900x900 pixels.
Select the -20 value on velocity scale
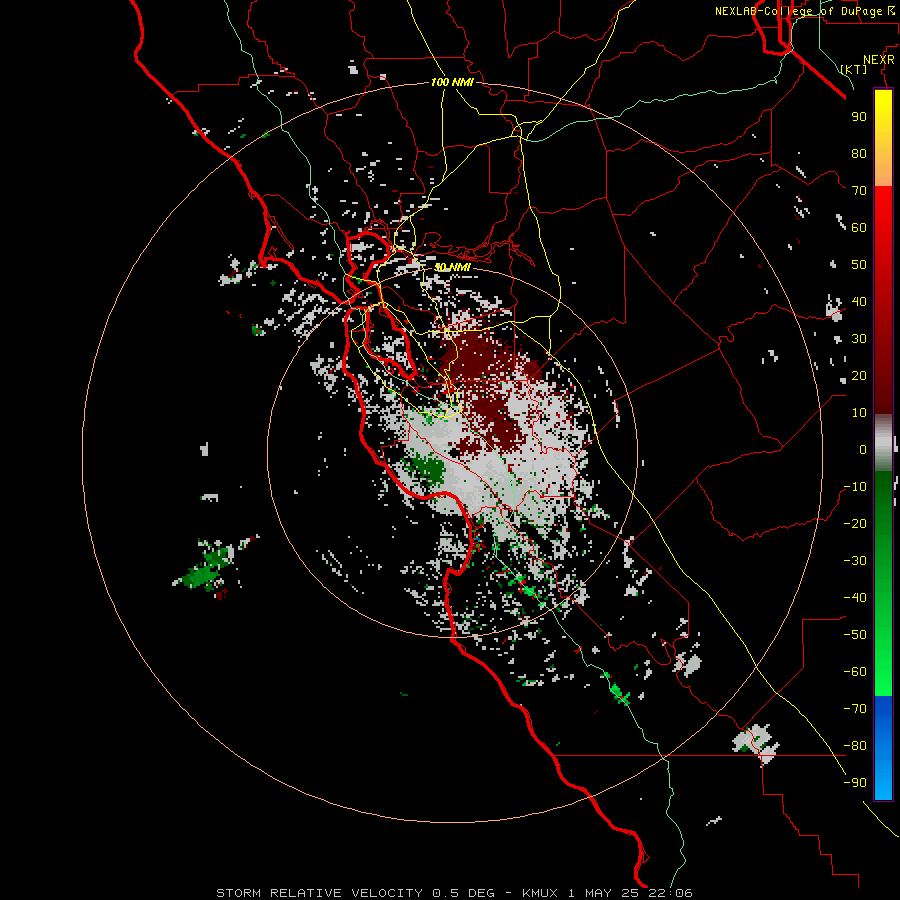point(855,523)
